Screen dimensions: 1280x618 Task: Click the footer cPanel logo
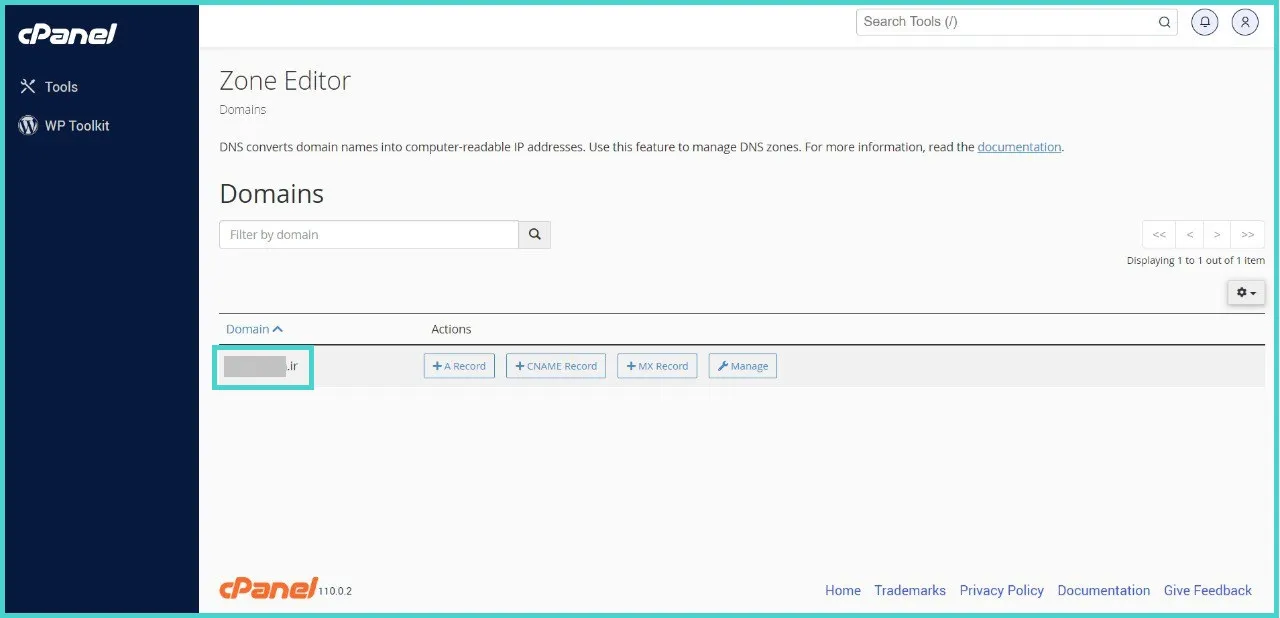(268, 588)
